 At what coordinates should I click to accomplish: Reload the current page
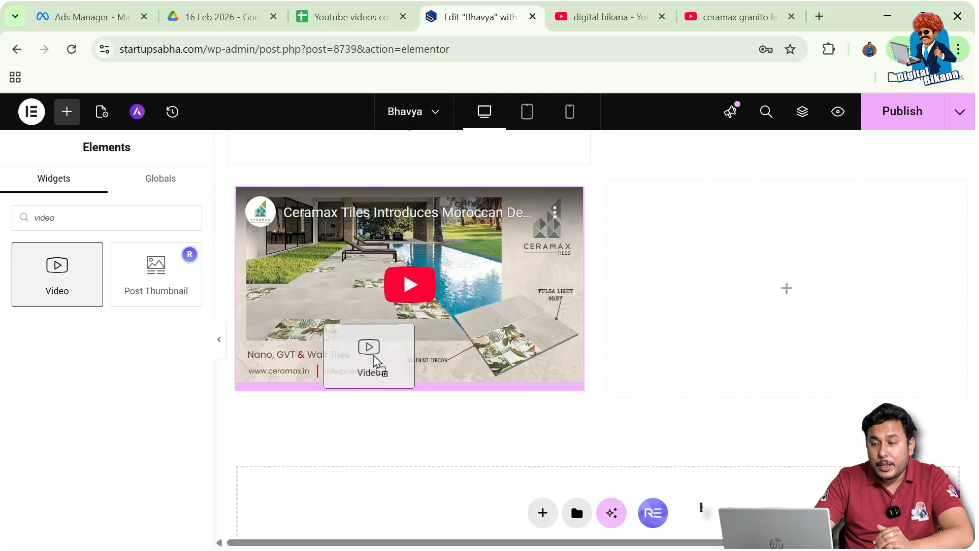[x=71, y=49]
